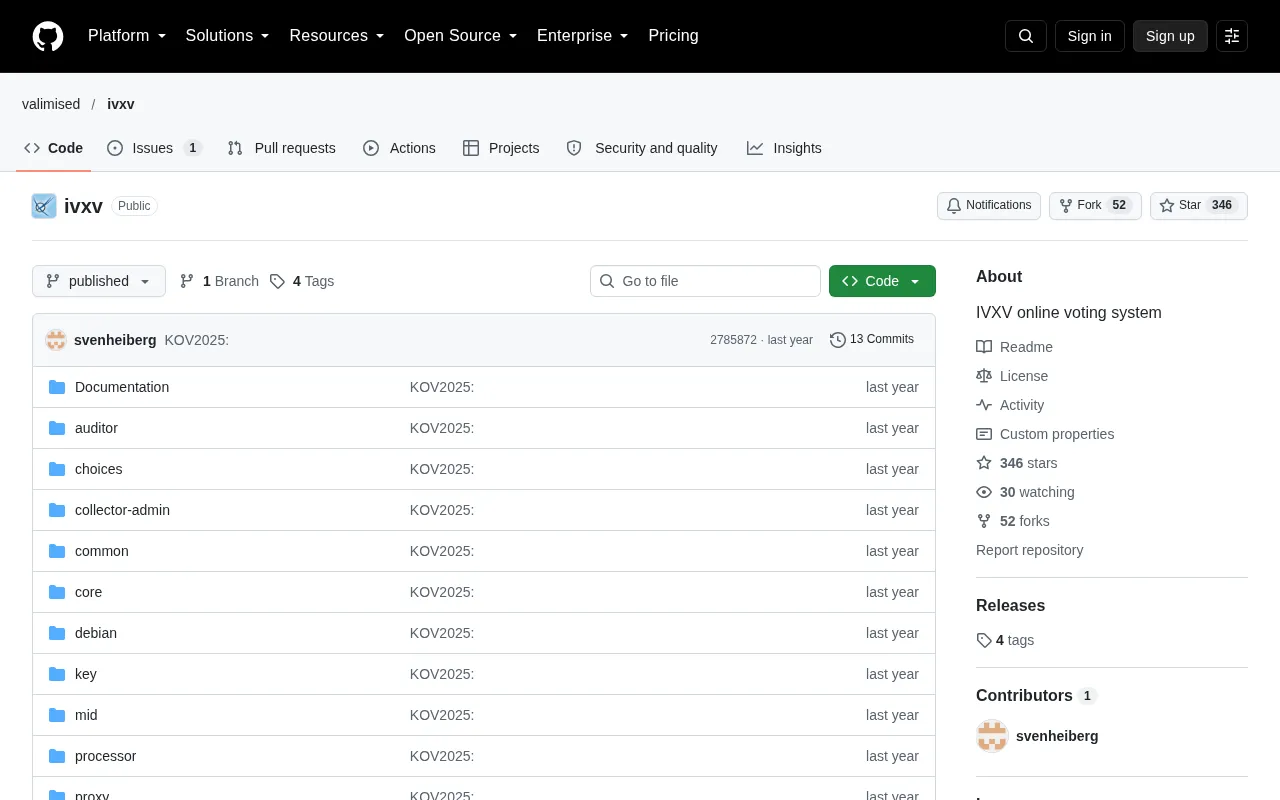Open the published branch selector dropdown
The height and width of the screenshot is (800, 1280).
click(98, 281)
